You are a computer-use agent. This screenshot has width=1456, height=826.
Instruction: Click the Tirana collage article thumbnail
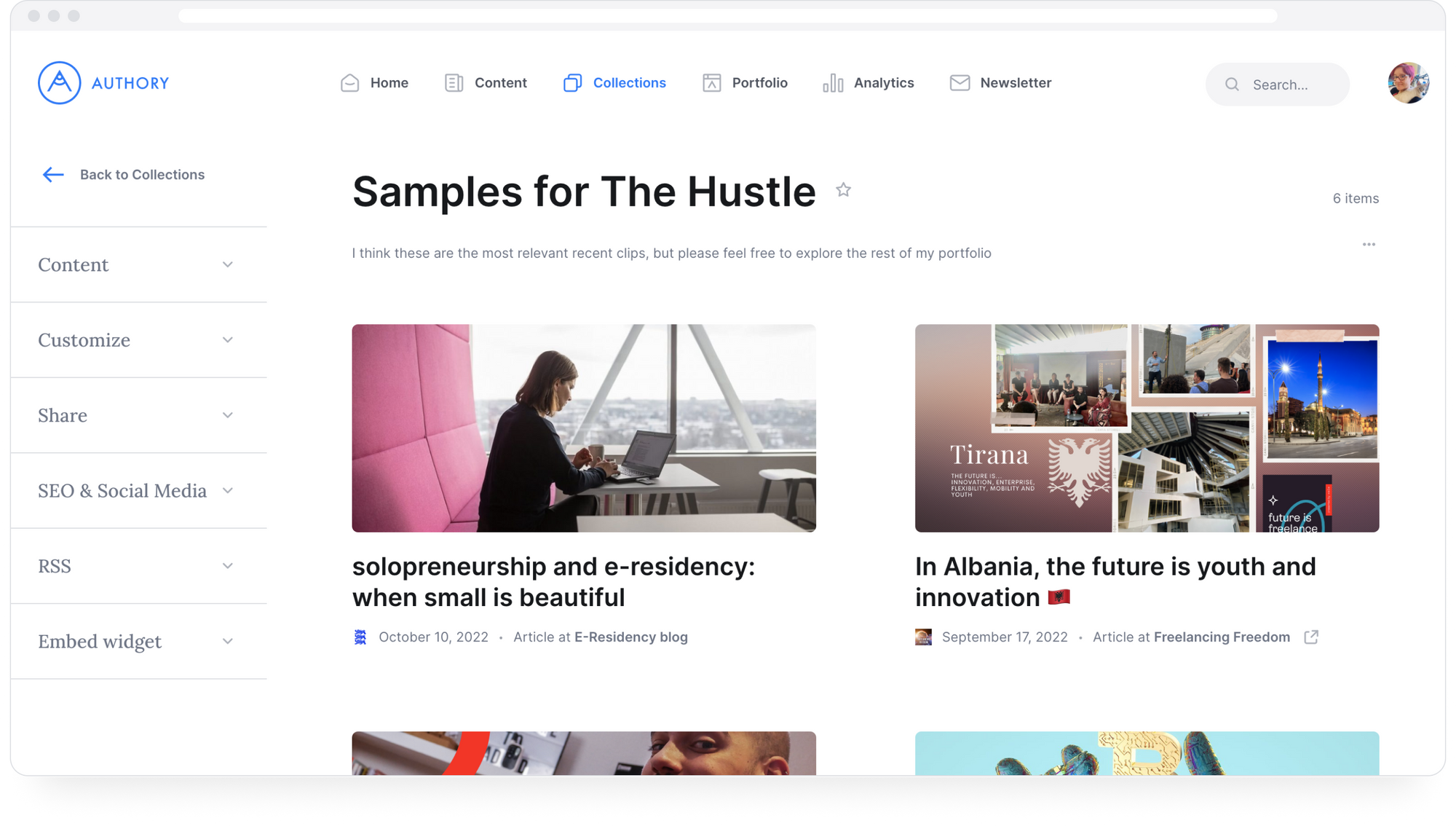[x=1147, y=428]
